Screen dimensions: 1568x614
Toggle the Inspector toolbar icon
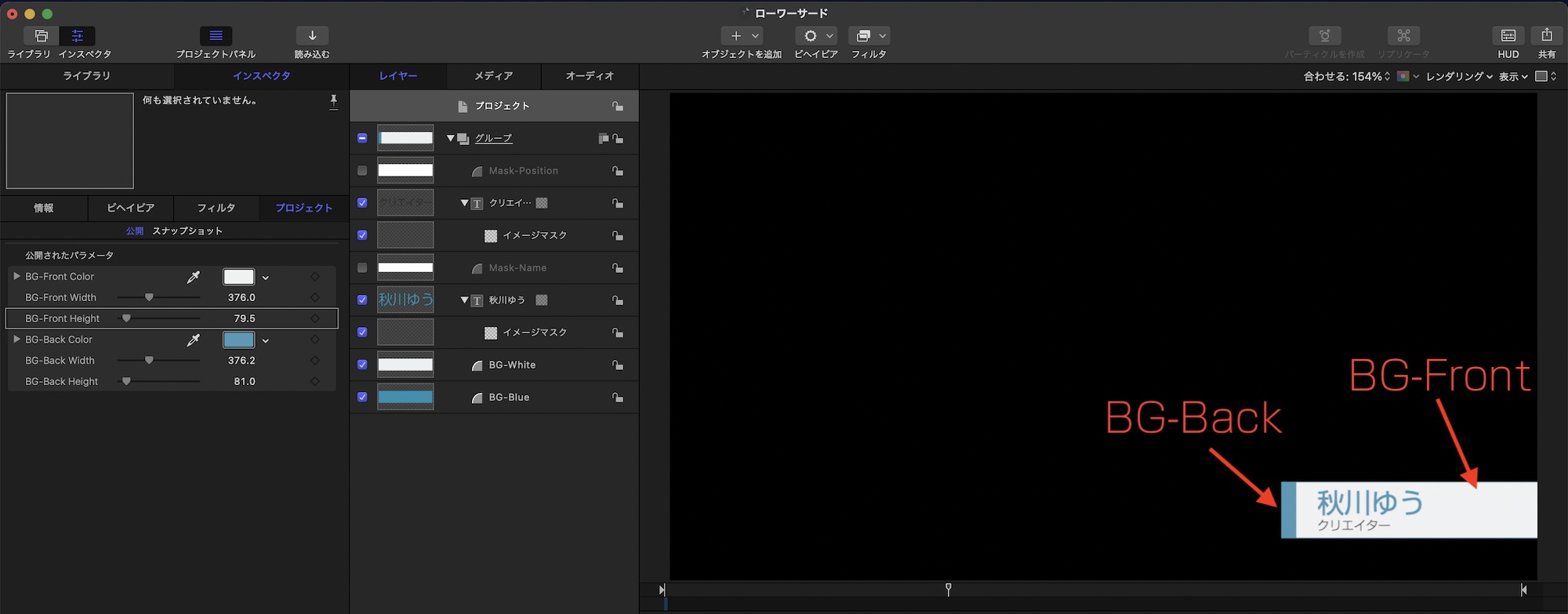tap(78, 36)
